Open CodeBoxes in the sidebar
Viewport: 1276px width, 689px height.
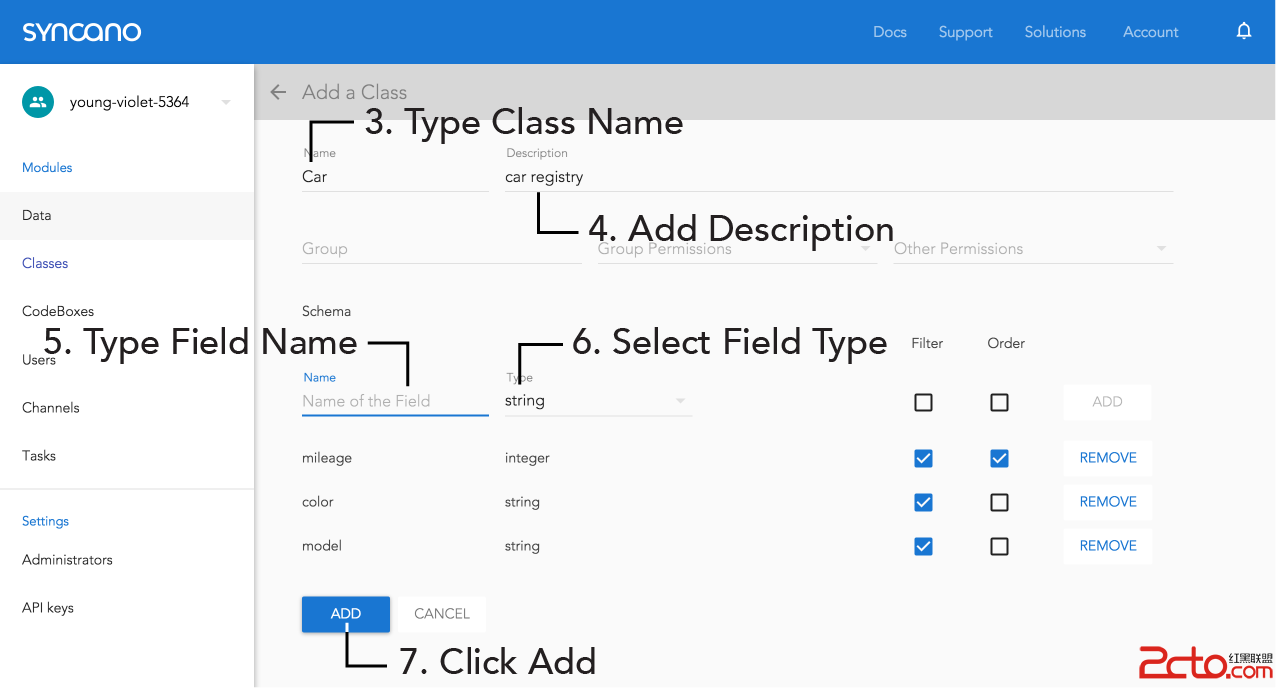[x=58, y=311]
